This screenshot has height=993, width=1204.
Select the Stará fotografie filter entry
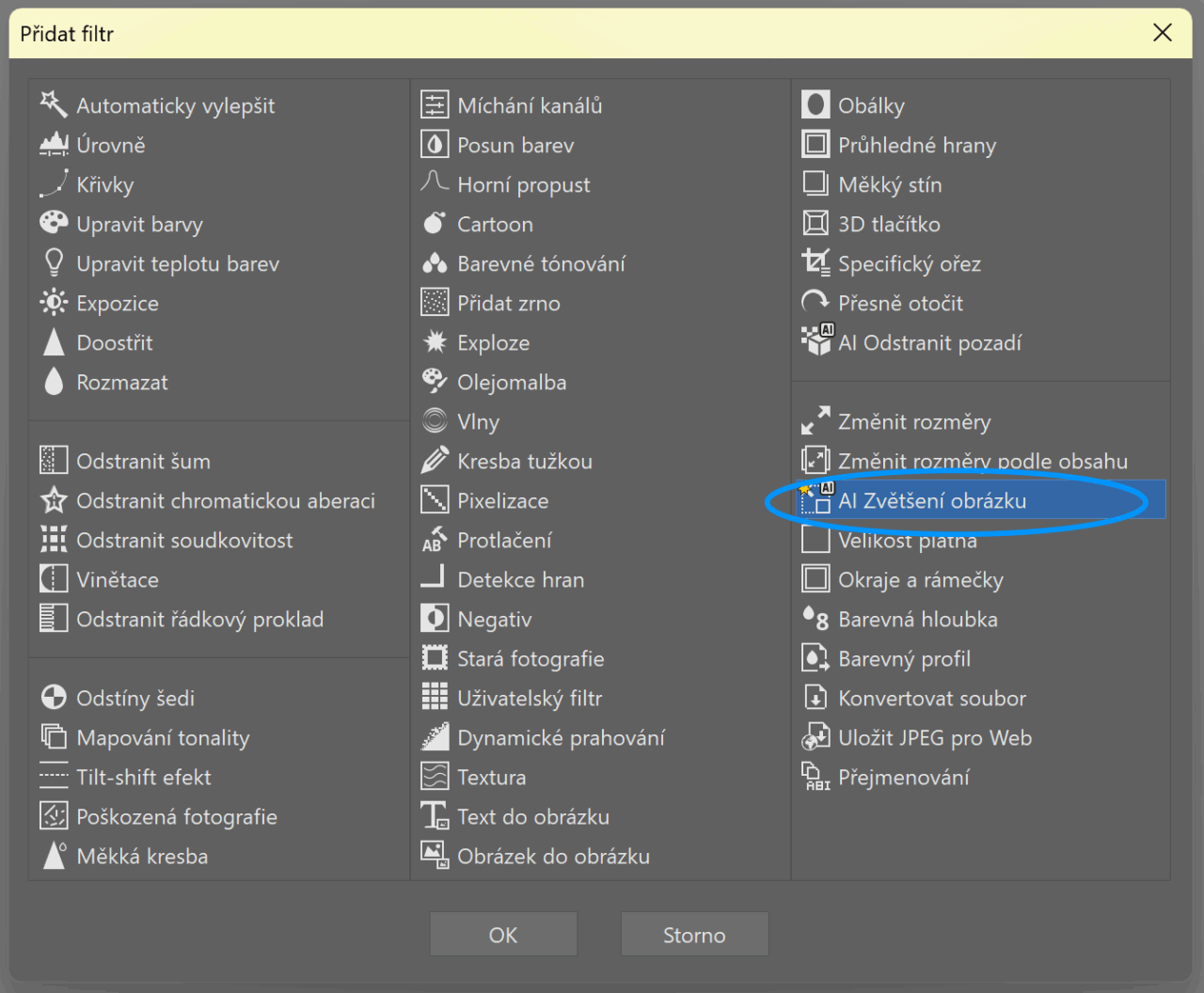(x=531, y=658)
